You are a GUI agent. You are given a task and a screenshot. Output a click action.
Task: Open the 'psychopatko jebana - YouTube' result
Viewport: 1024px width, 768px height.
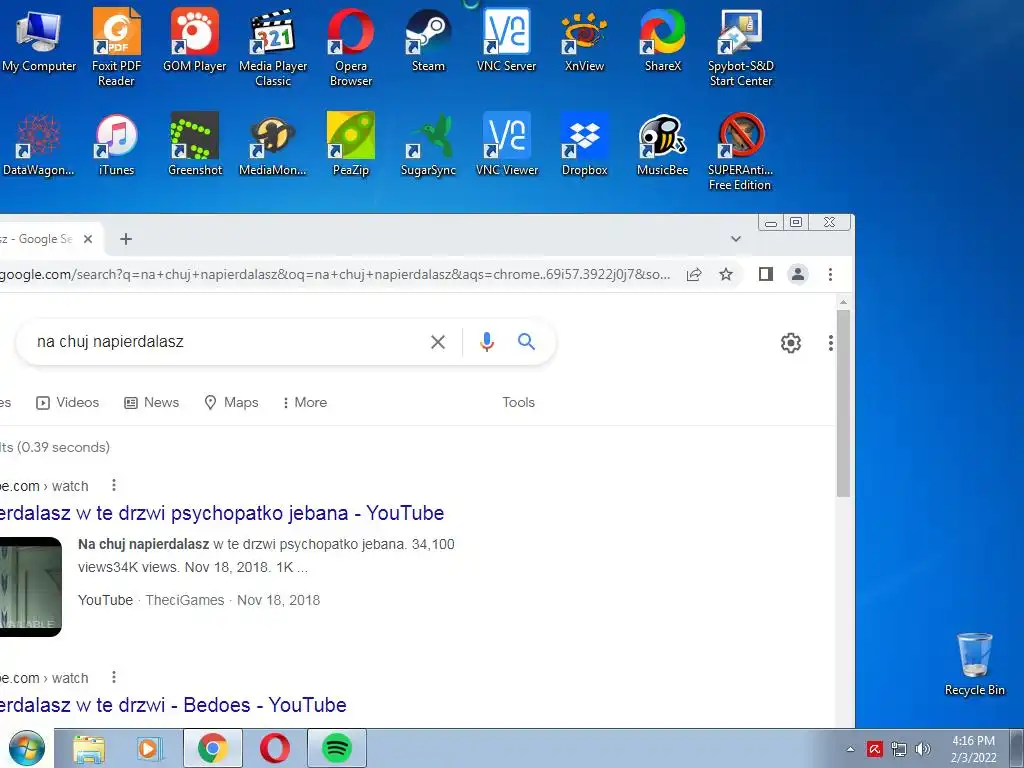tap(222, 513)
